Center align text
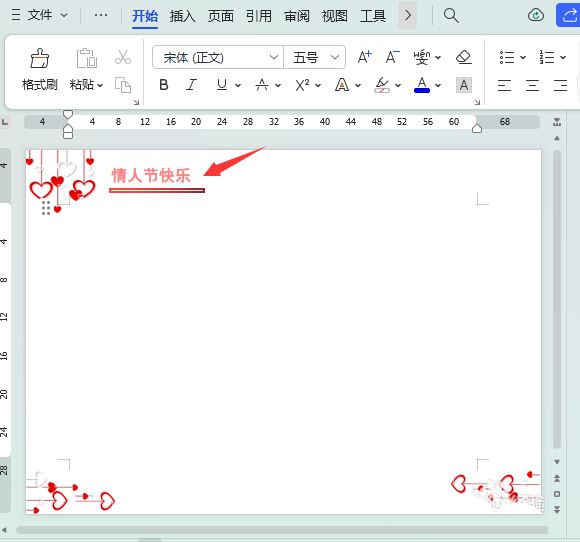The width and height of the screenshot is (580, 542). (x=532, y=85)
